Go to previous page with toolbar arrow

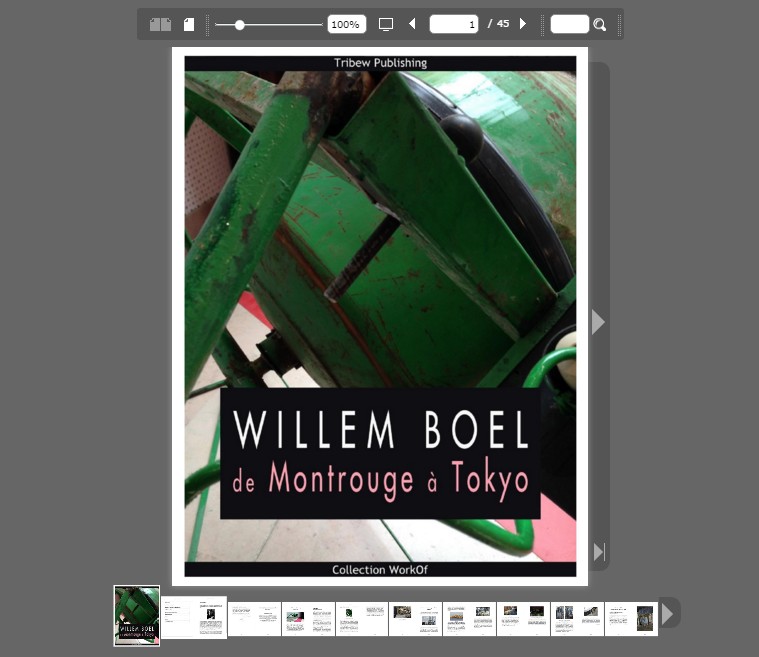(x=412, y=24)
